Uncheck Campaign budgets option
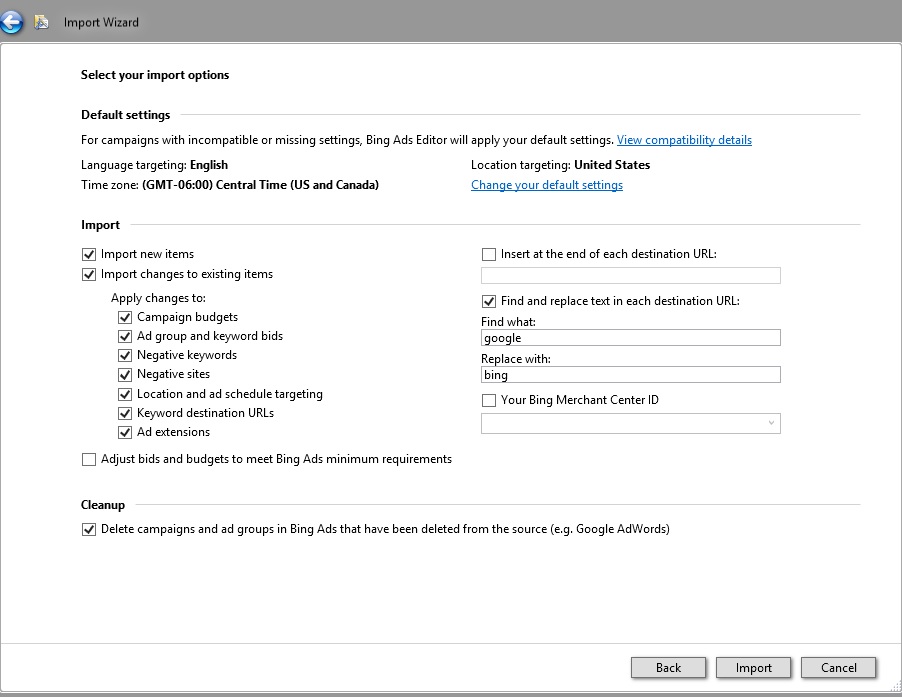Screen dimensions: 902x697 [x=125, y=318]
